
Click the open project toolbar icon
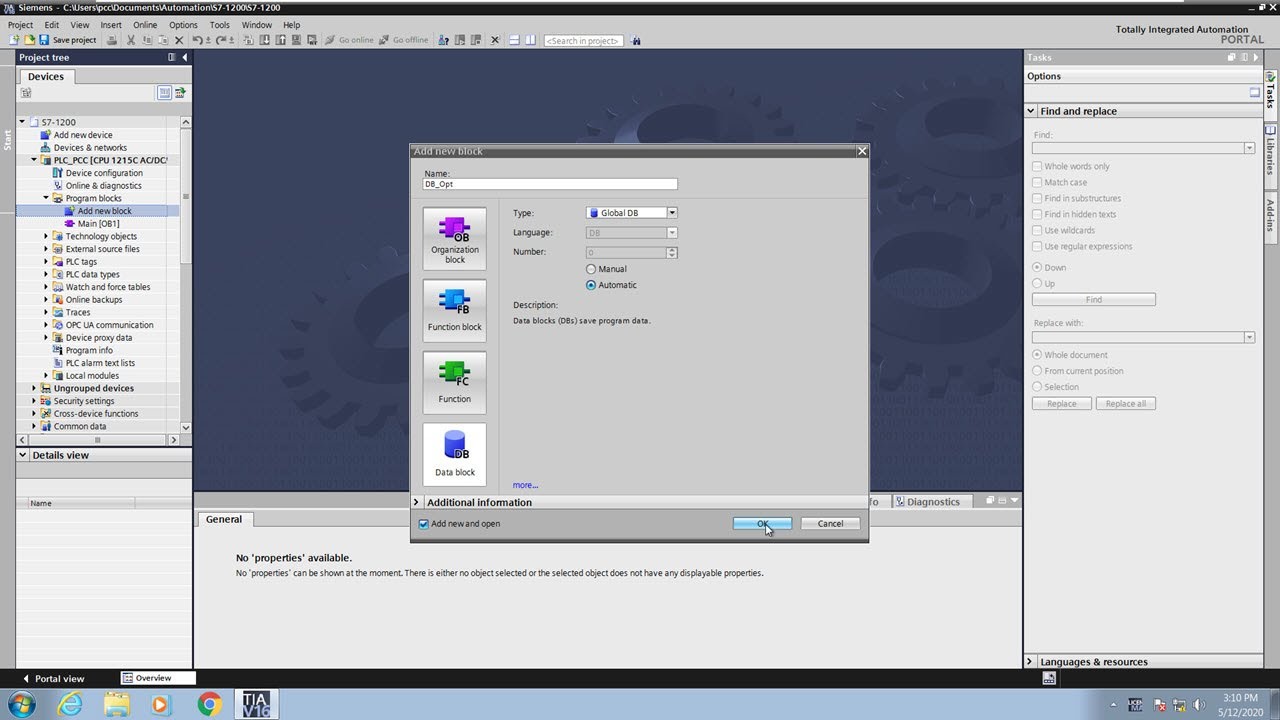click(29, 40)
